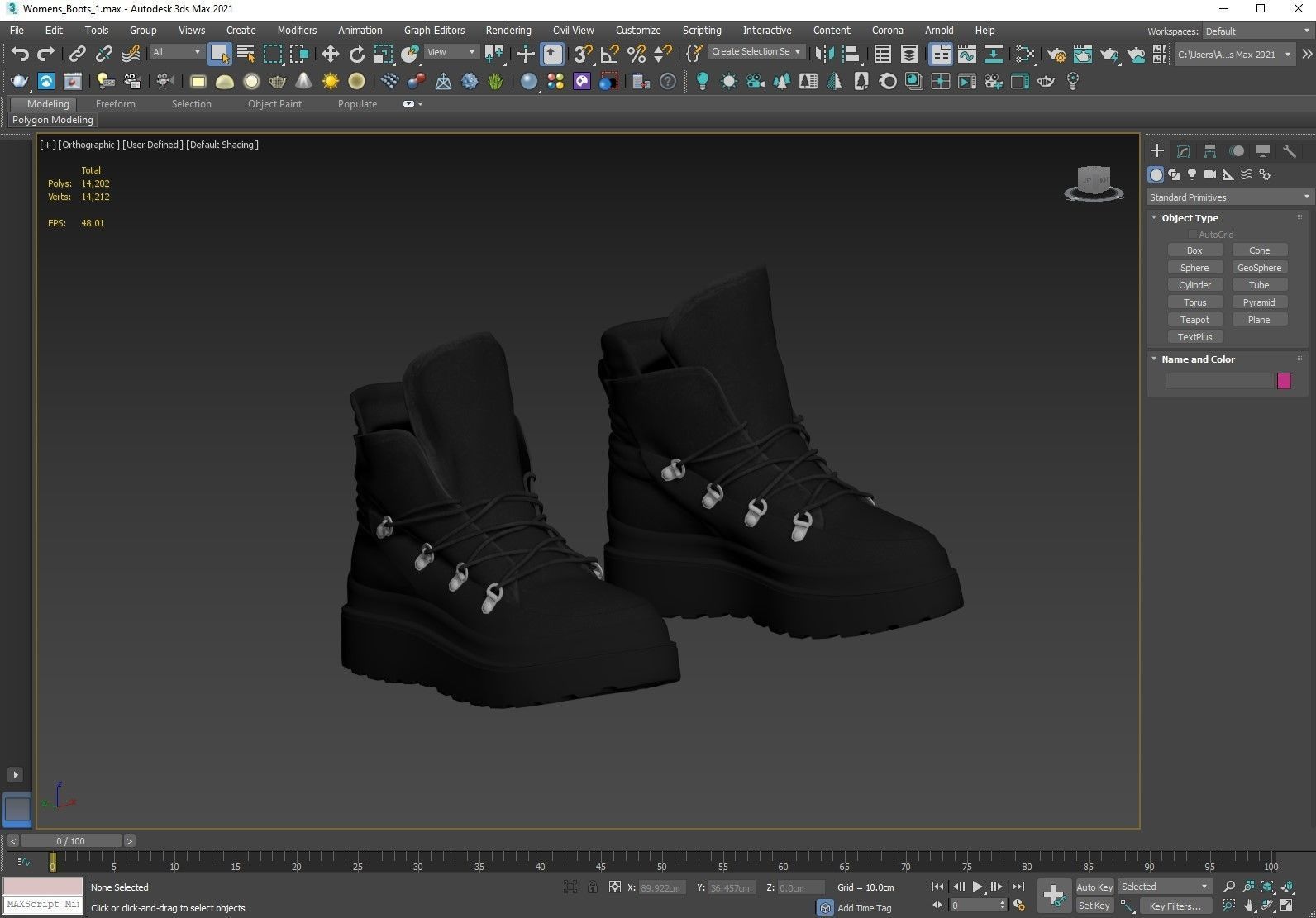This screenshot has height=918, width=1316.
Task: Activate Bind to Space Warp tool
Action: point(131,55)
